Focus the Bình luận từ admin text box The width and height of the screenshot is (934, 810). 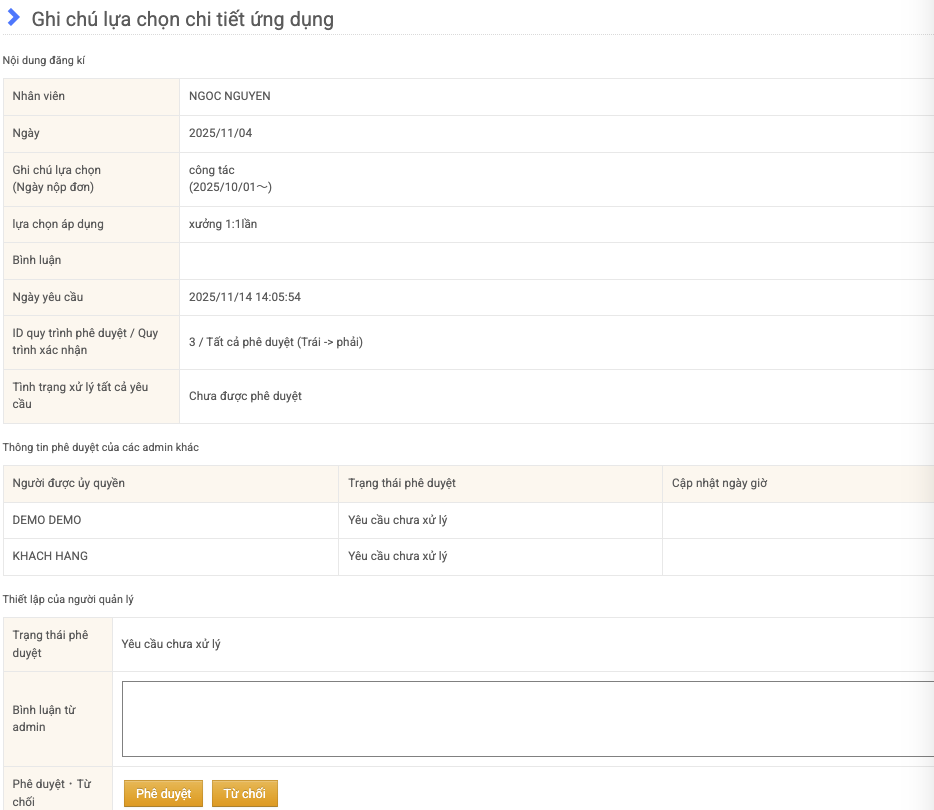point(527,718)
